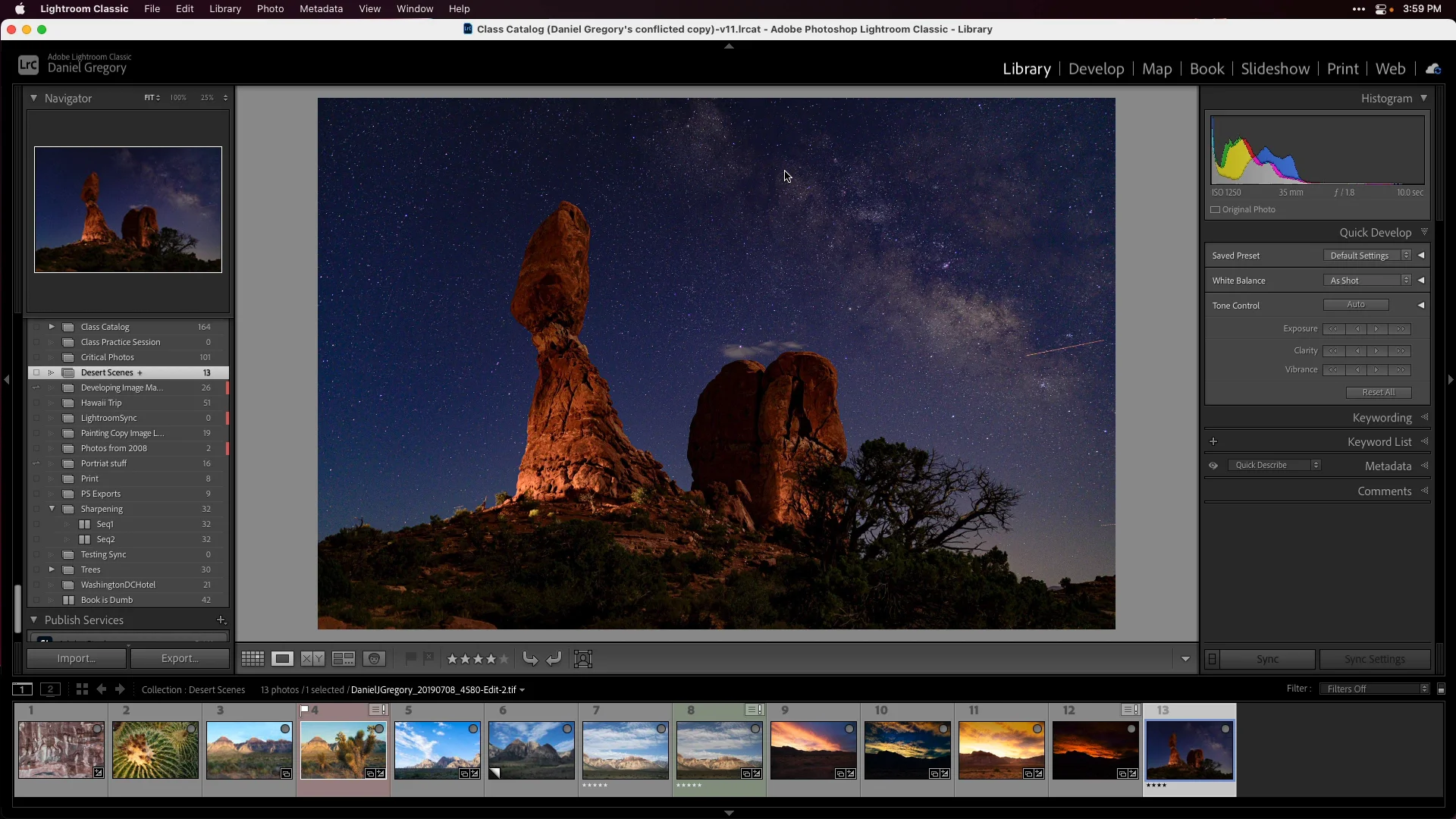
Task: Open the Map module
Action: [1156, 69]
